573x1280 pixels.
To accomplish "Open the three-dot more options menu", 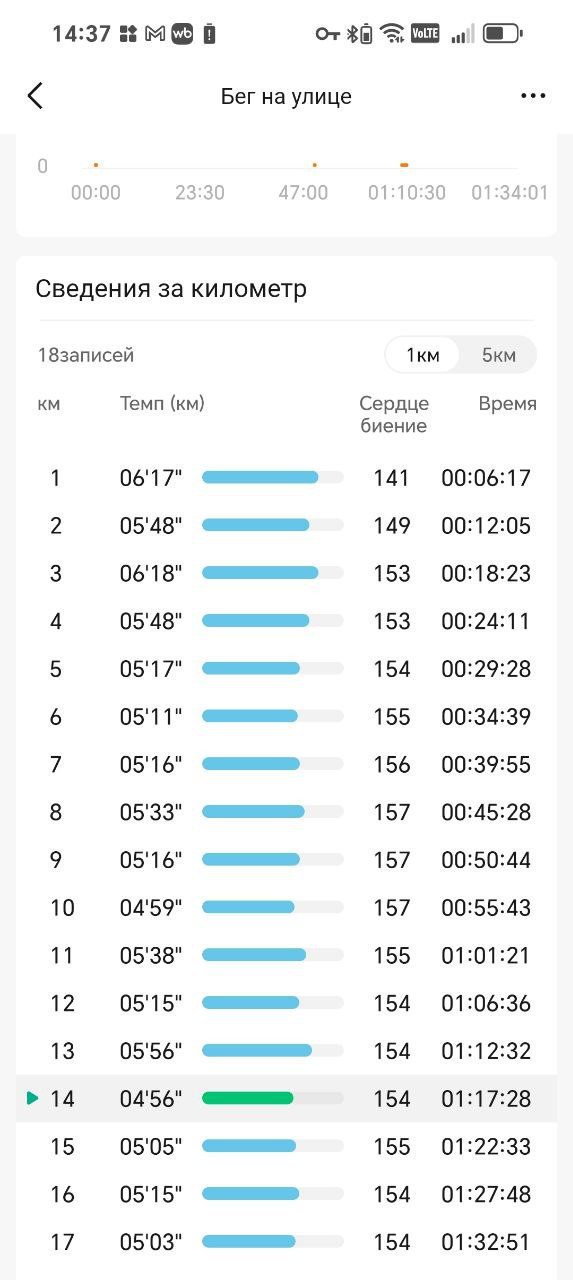I will pyautogui.click(x=533, y=96).
